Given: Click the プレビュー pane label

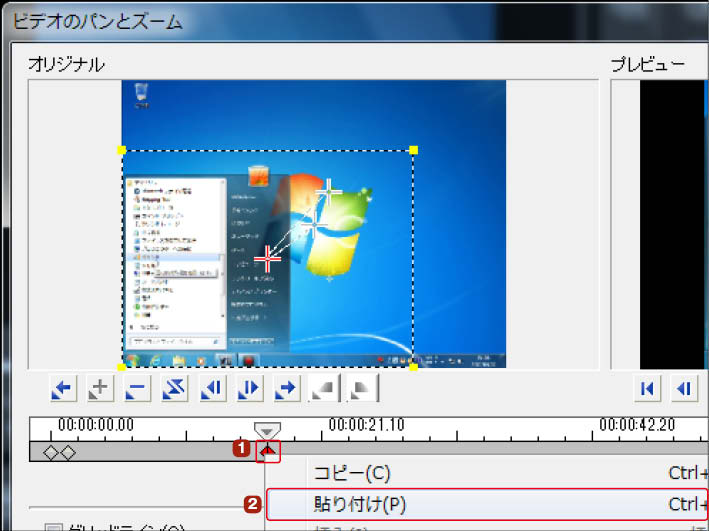Looking at the screenshot, I should coord(648,65).
